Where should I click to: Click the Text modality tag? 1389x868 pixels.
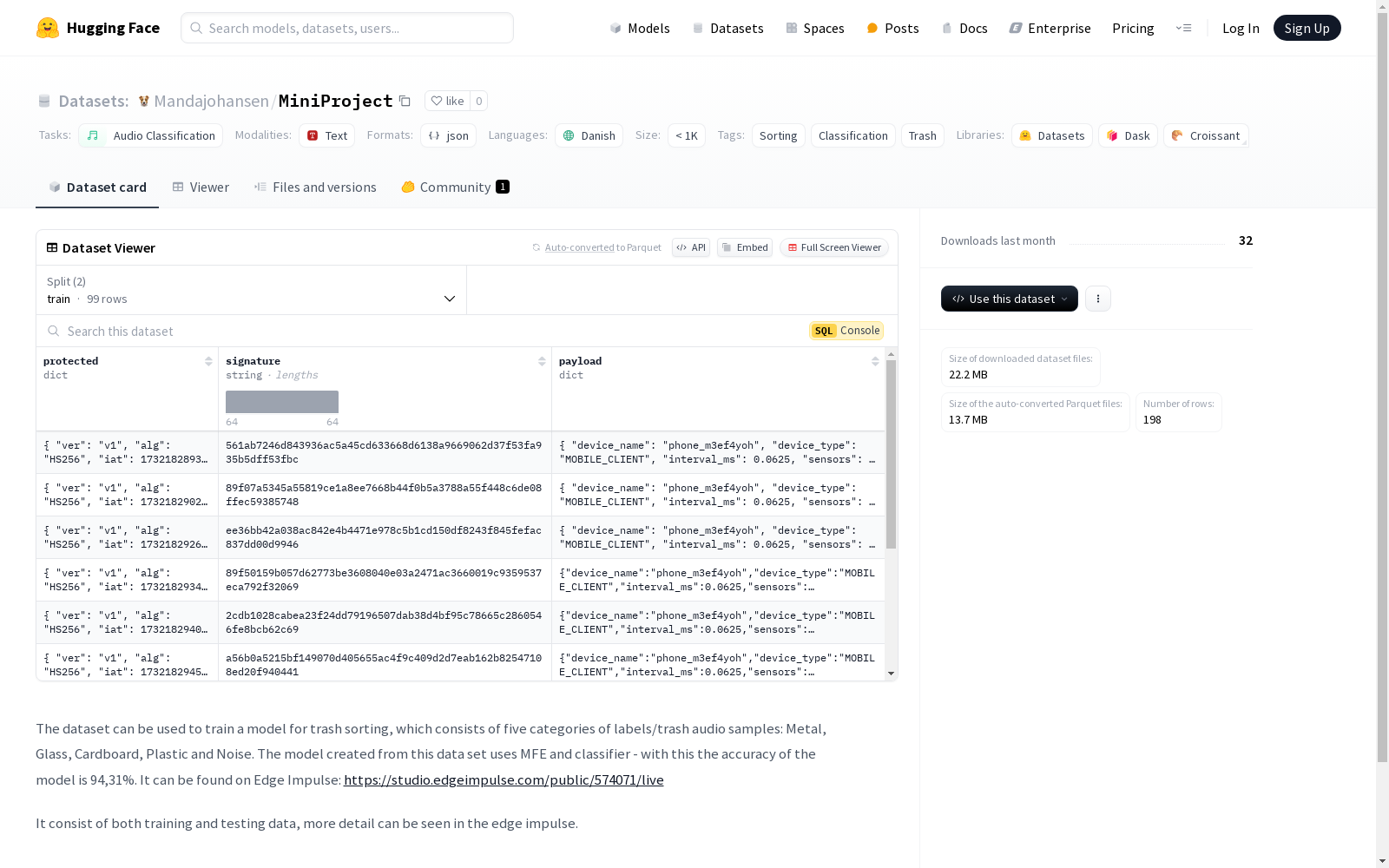click(x=326, y=135)
